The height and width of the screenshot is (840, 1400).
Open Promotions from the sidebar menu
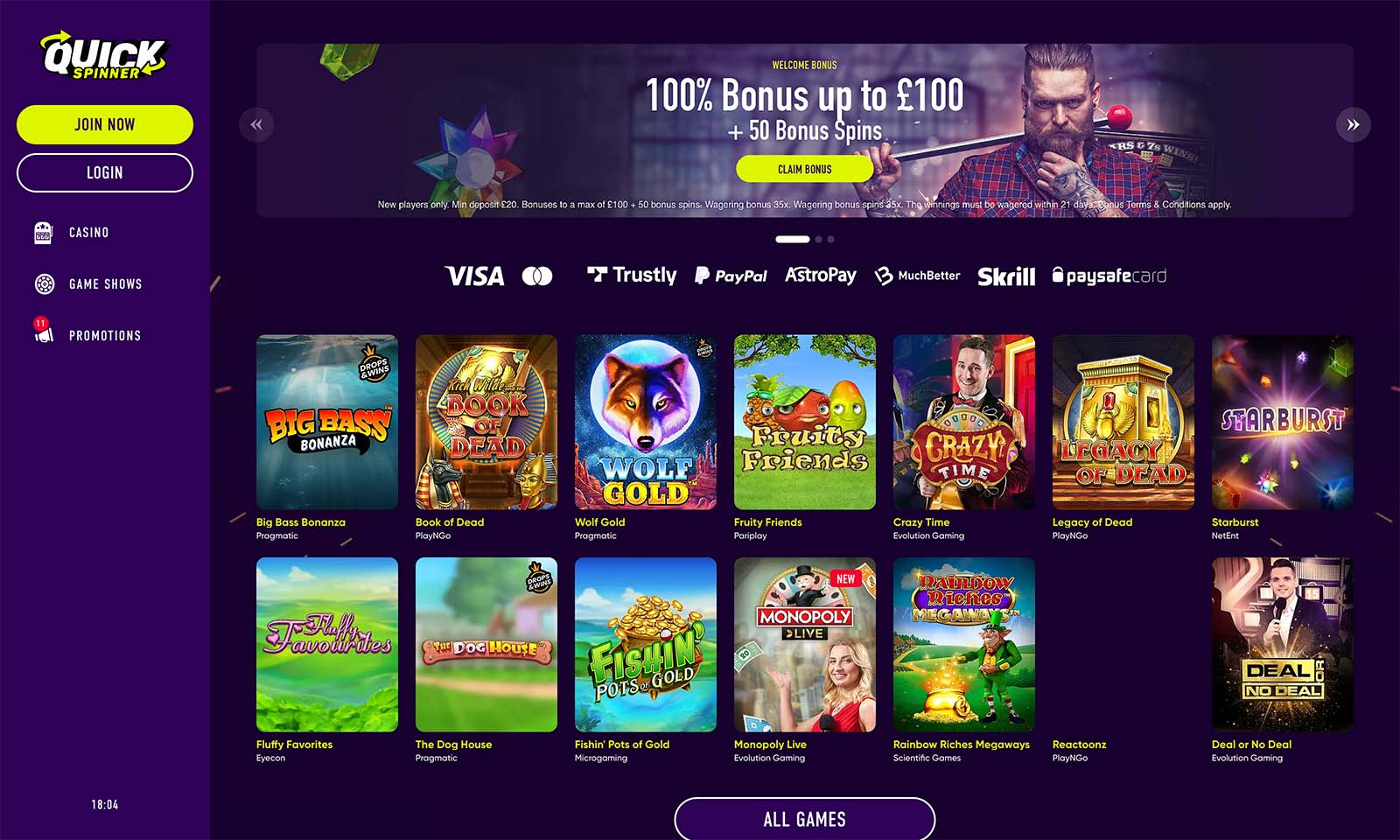(x=105, y=335)
